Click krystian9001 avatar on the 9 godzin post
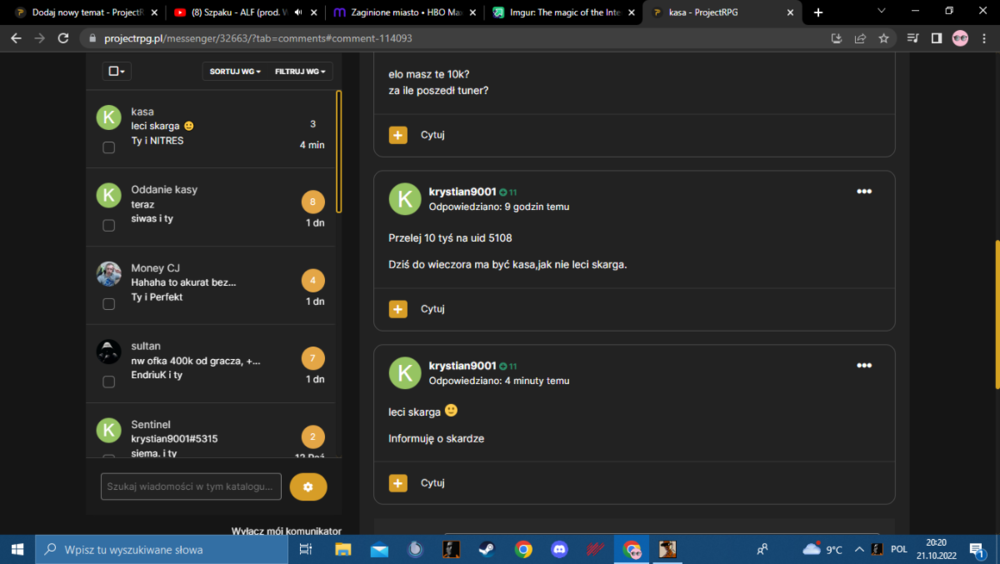1000x564 pixels. pyautogui.click(x=405, y=198)
